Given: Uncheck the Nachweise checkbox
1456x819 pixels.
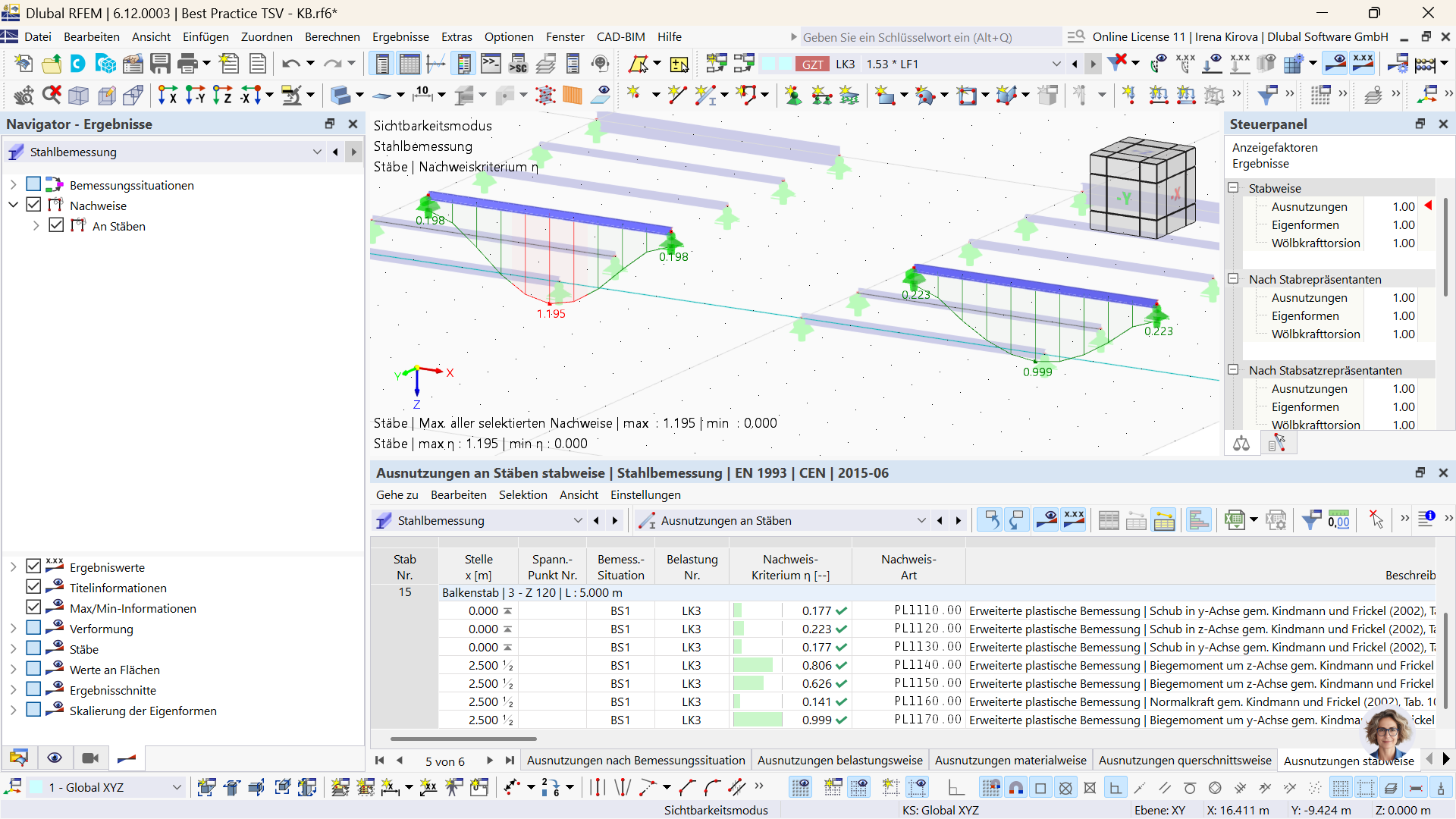Looking at the screenshot, I should pyautogui.click(x=33, y=206).
